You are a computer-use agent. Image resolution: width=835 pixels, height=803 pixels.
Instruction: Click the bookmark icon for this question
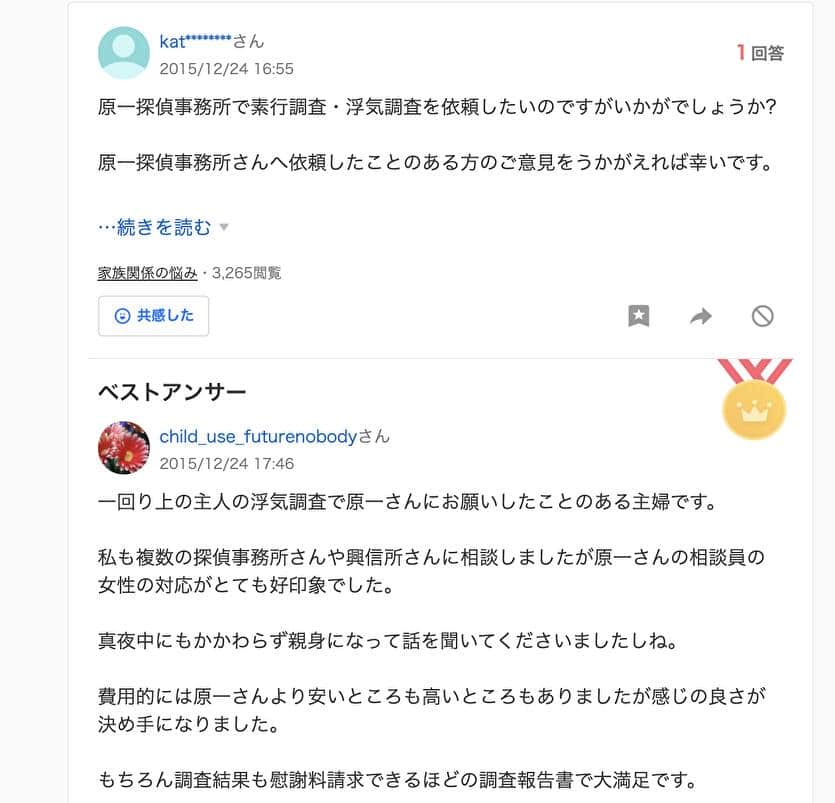tap(639, 316)
